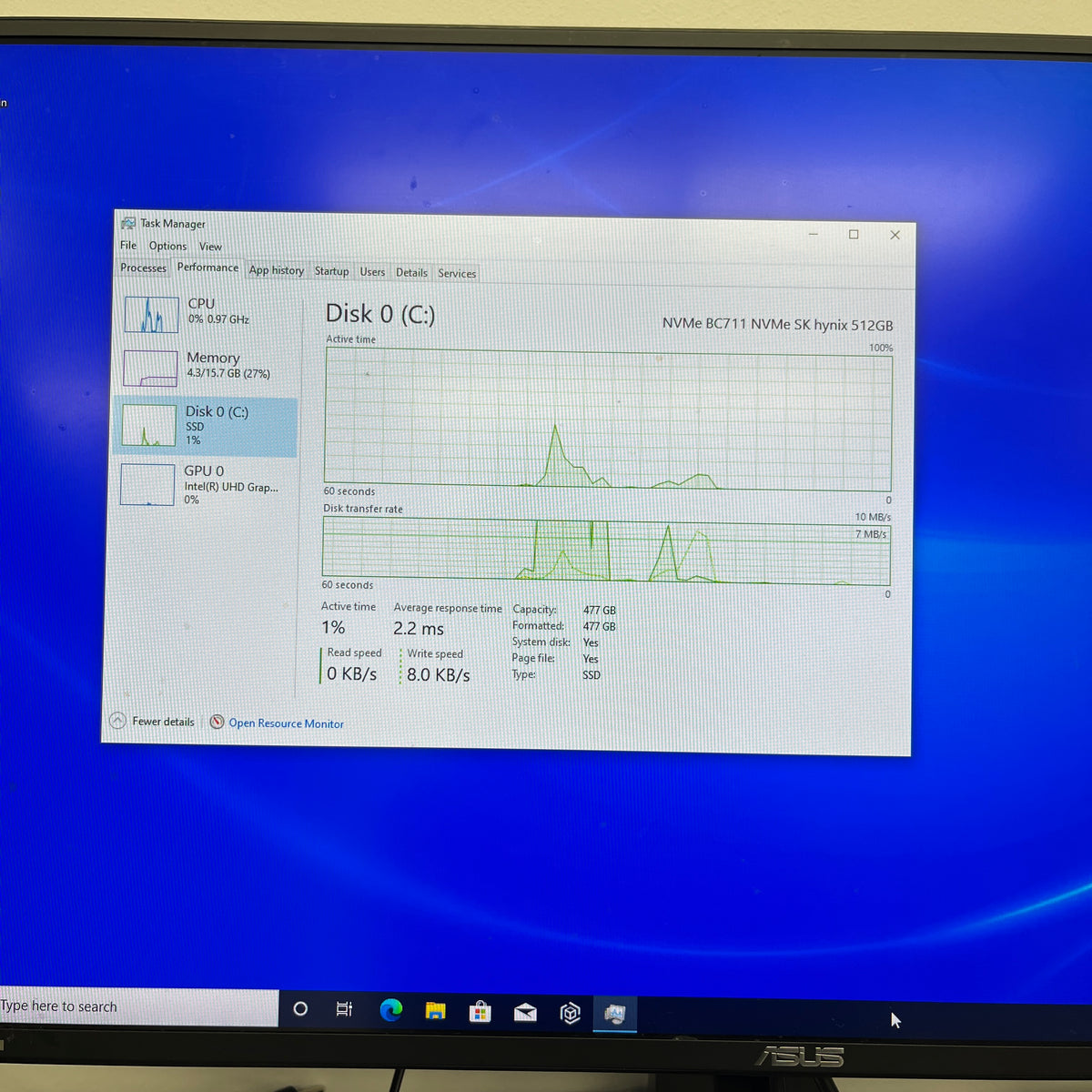
Task: Click the Cortana circle icon
Action: pos(300,1008)
